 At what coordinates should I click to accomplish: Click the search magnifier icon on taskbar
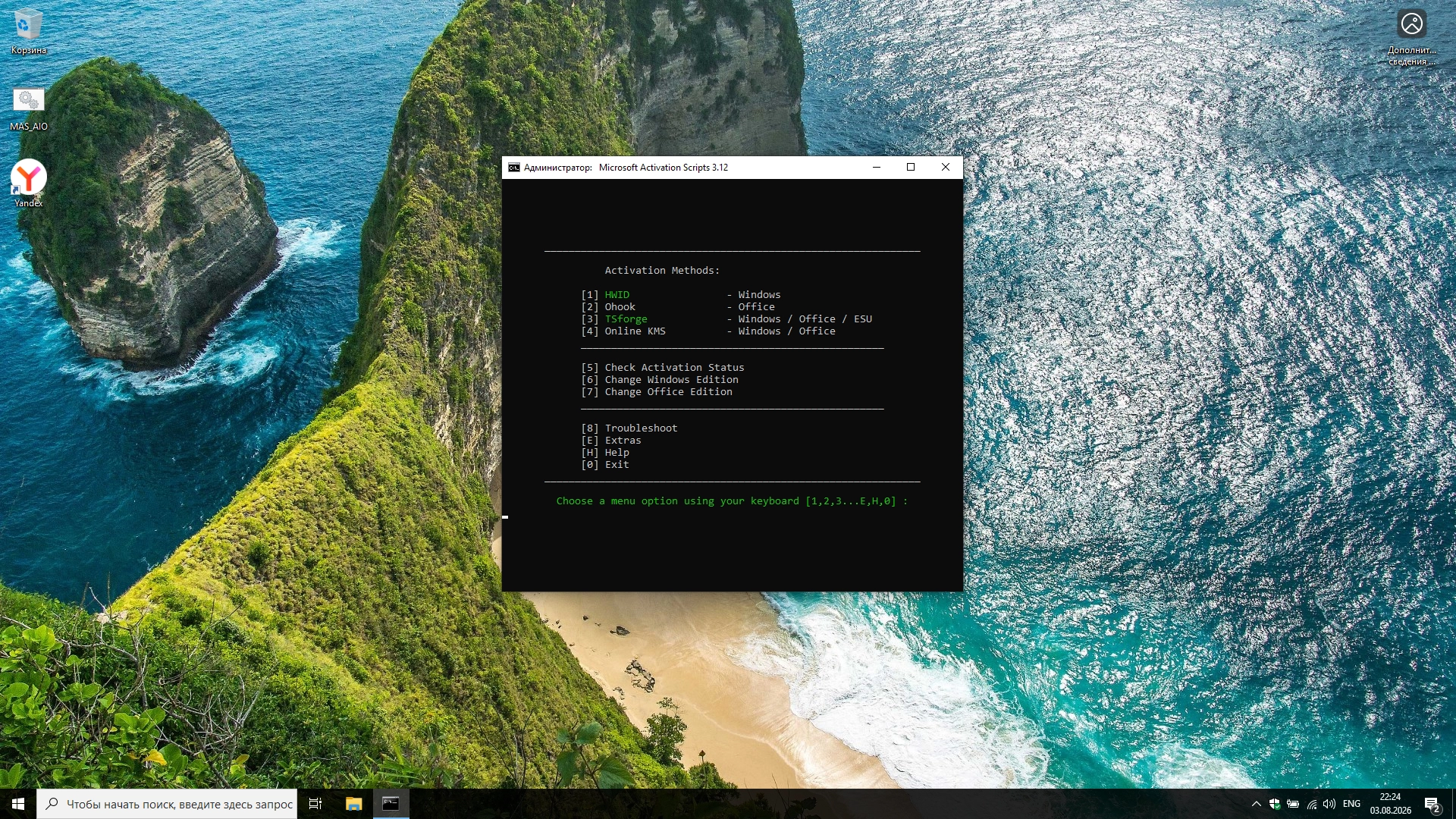click(x=52, y=804)
